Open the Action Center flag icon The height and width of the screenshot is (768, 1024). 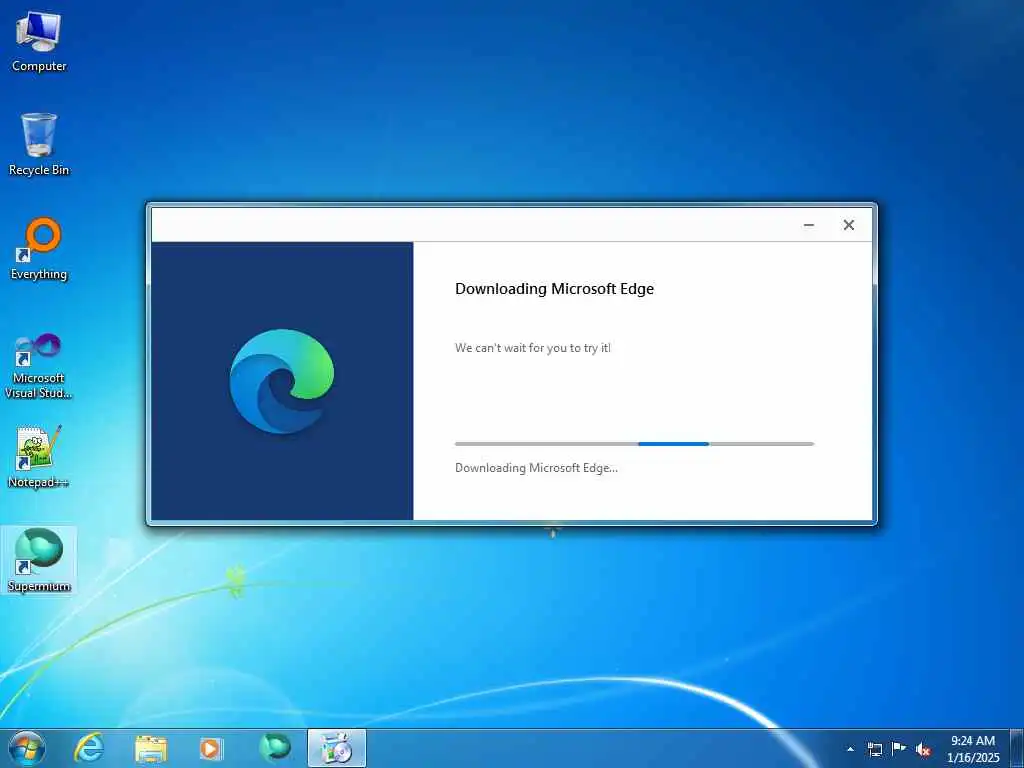click(x=899, y=749)
